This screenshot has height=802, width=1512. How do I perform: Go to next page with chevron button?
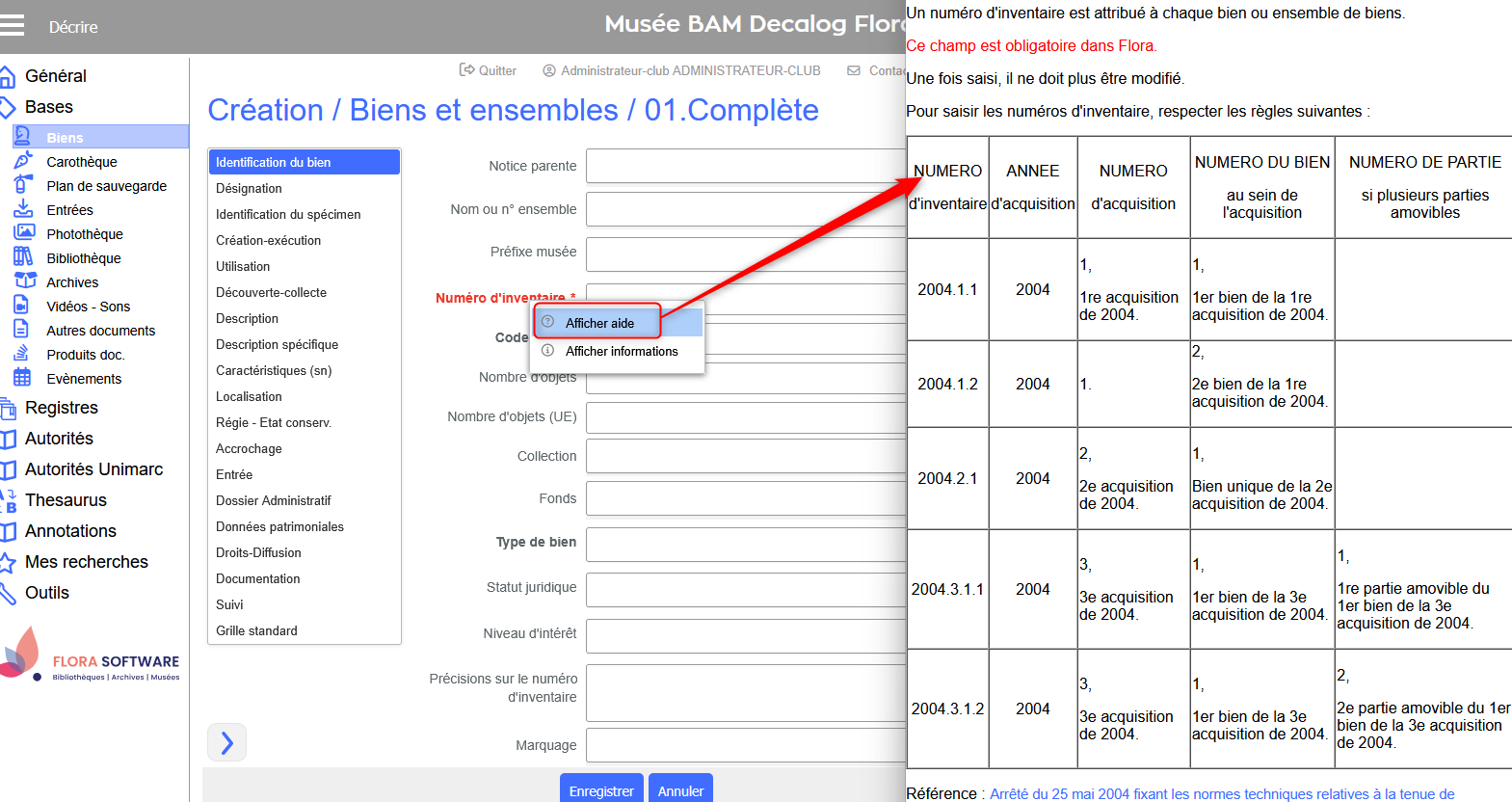click(x=227, y=742)
